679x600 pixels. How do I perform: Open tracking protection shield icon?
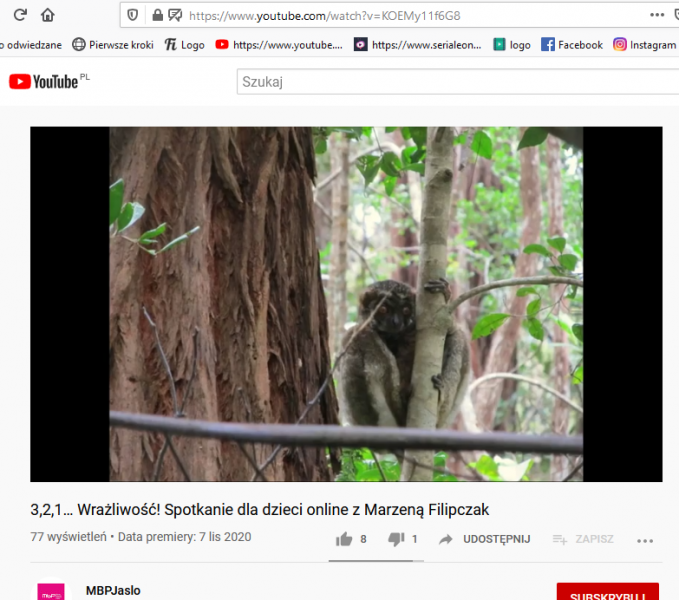[134, 16]
